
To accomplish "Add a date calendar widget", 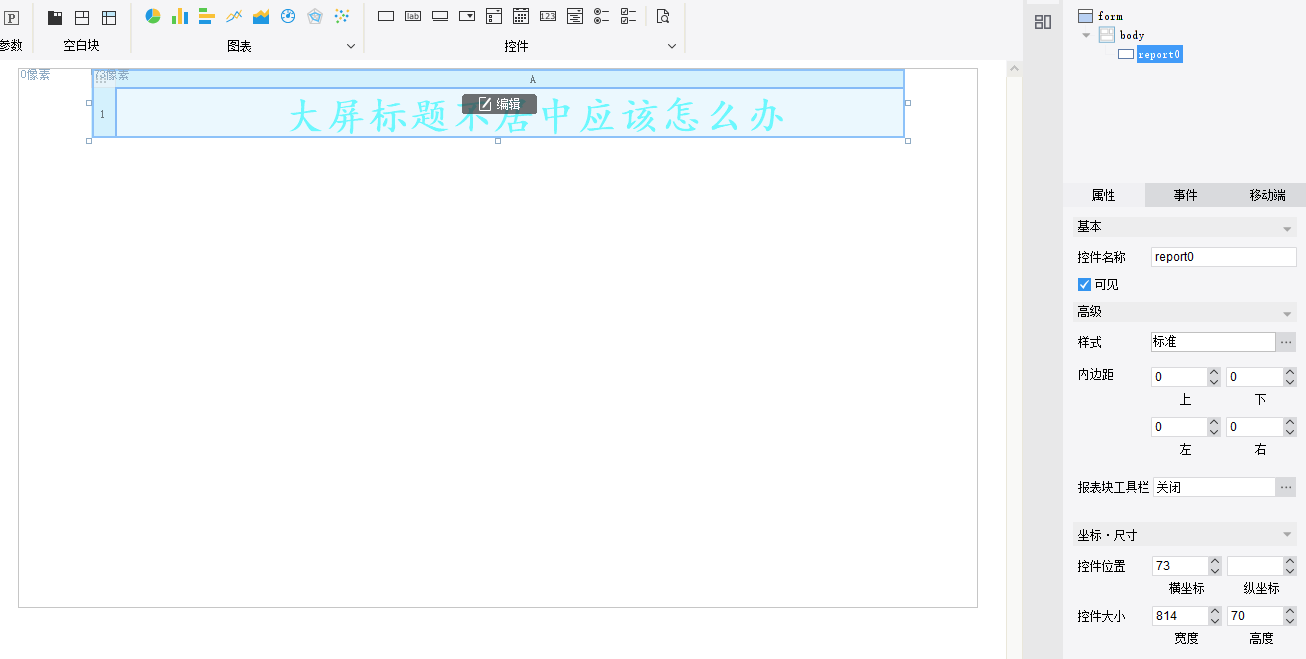I will [x=521, y=16].
